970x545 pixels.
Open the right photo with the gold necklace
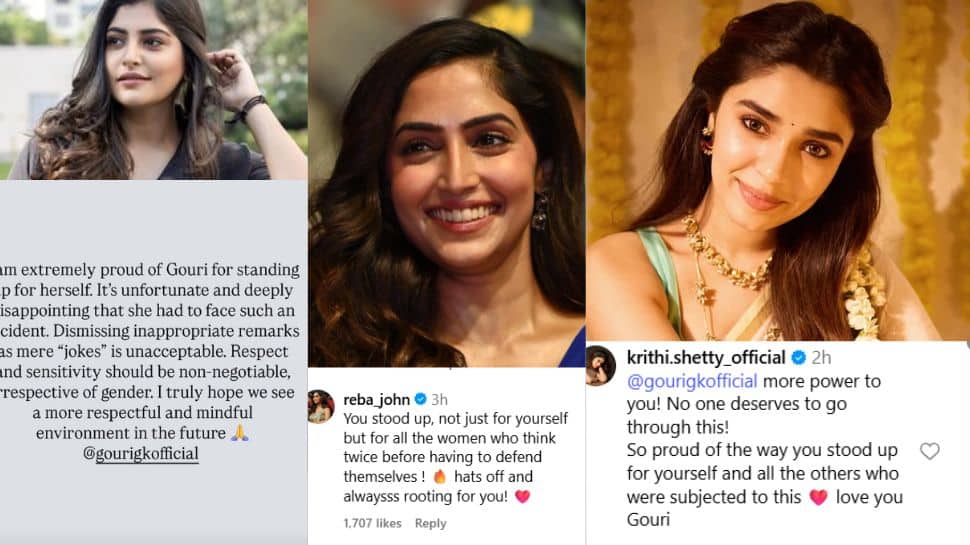[x=777, y=170]
